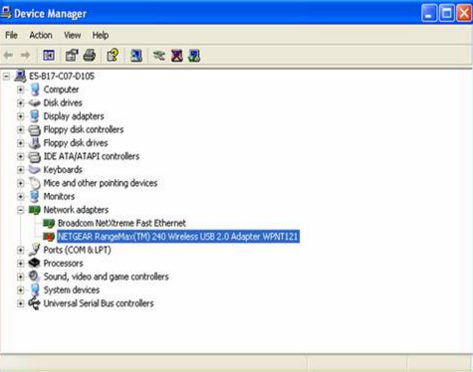This screenshot has height=372, width=473.
Task: Expand the Display adapters node
Action: tap(20, 116)
